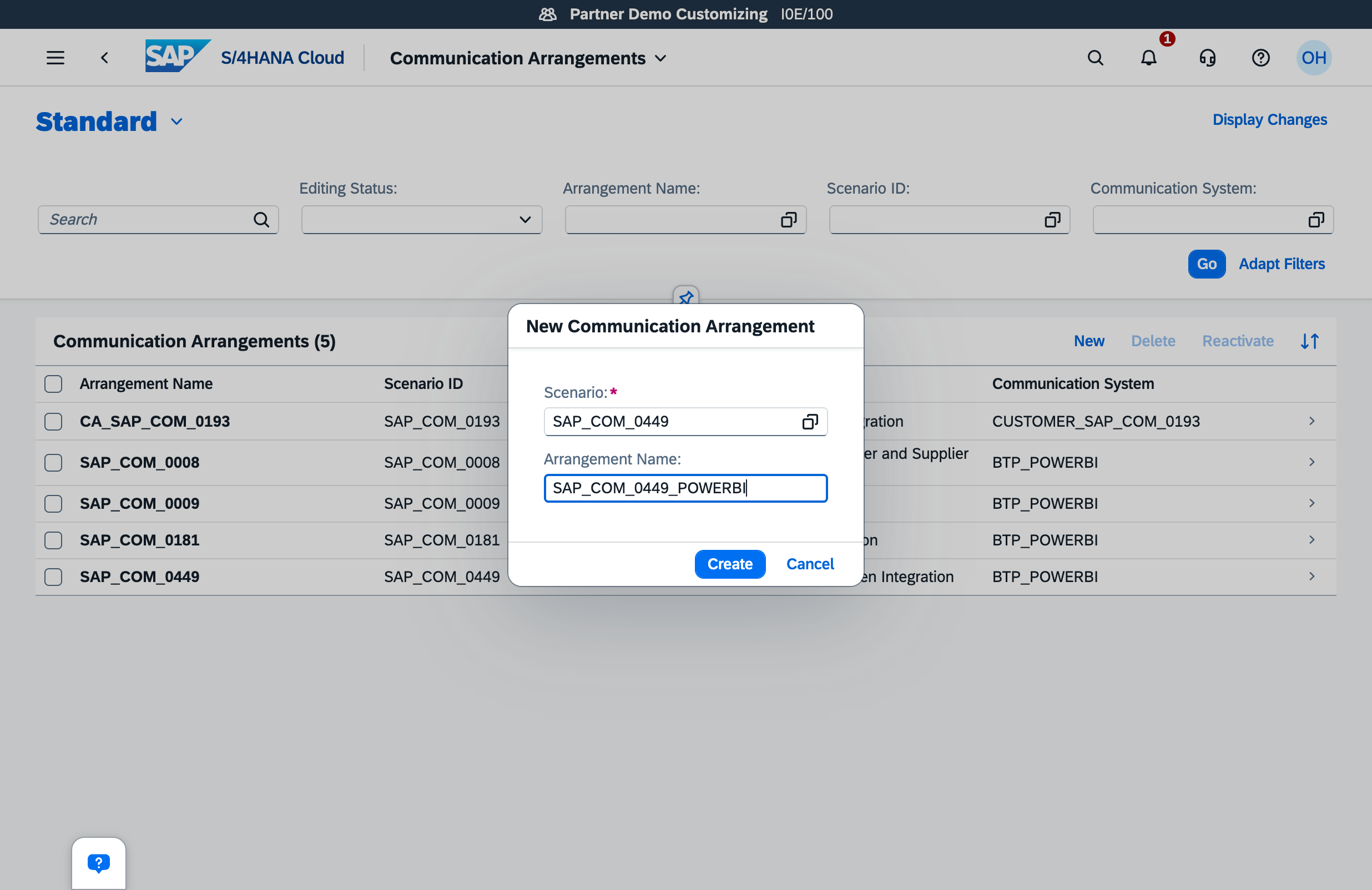
Task: Select the SAP_COM_0449 row checkbox
Action: [x=54, y=577]
